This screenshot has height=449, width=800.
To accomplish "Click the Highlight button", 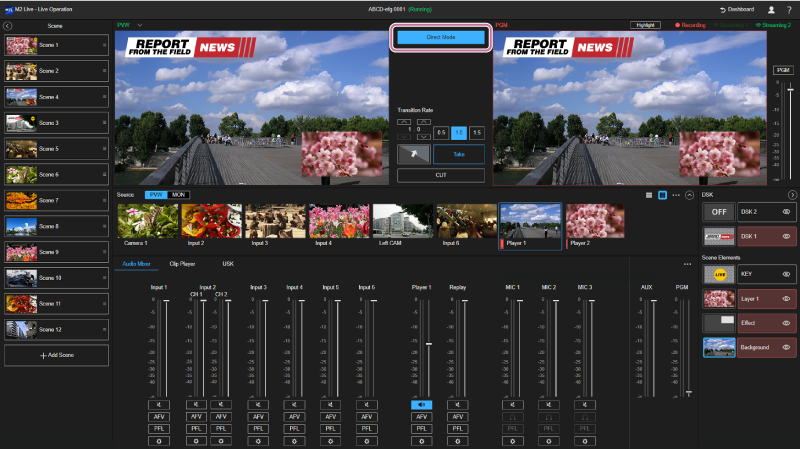I will 645,26.
